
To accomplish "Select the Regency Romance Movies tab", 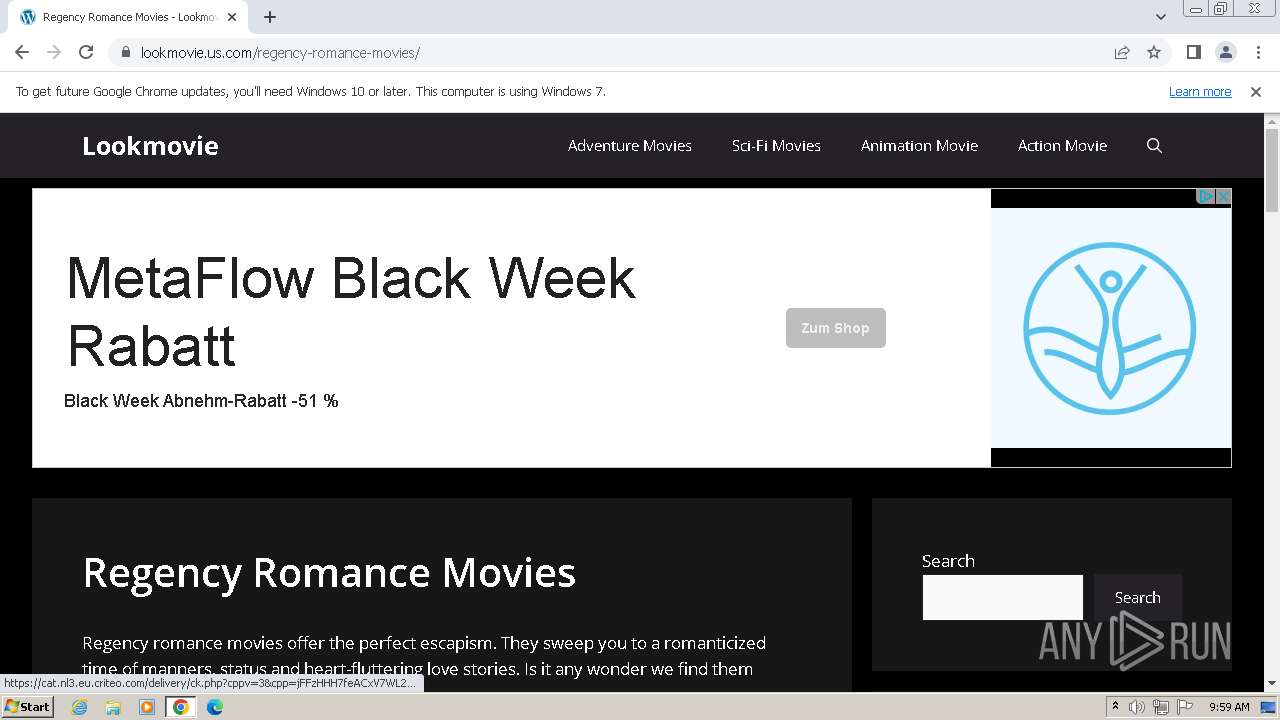I will (x=127, y=17).
